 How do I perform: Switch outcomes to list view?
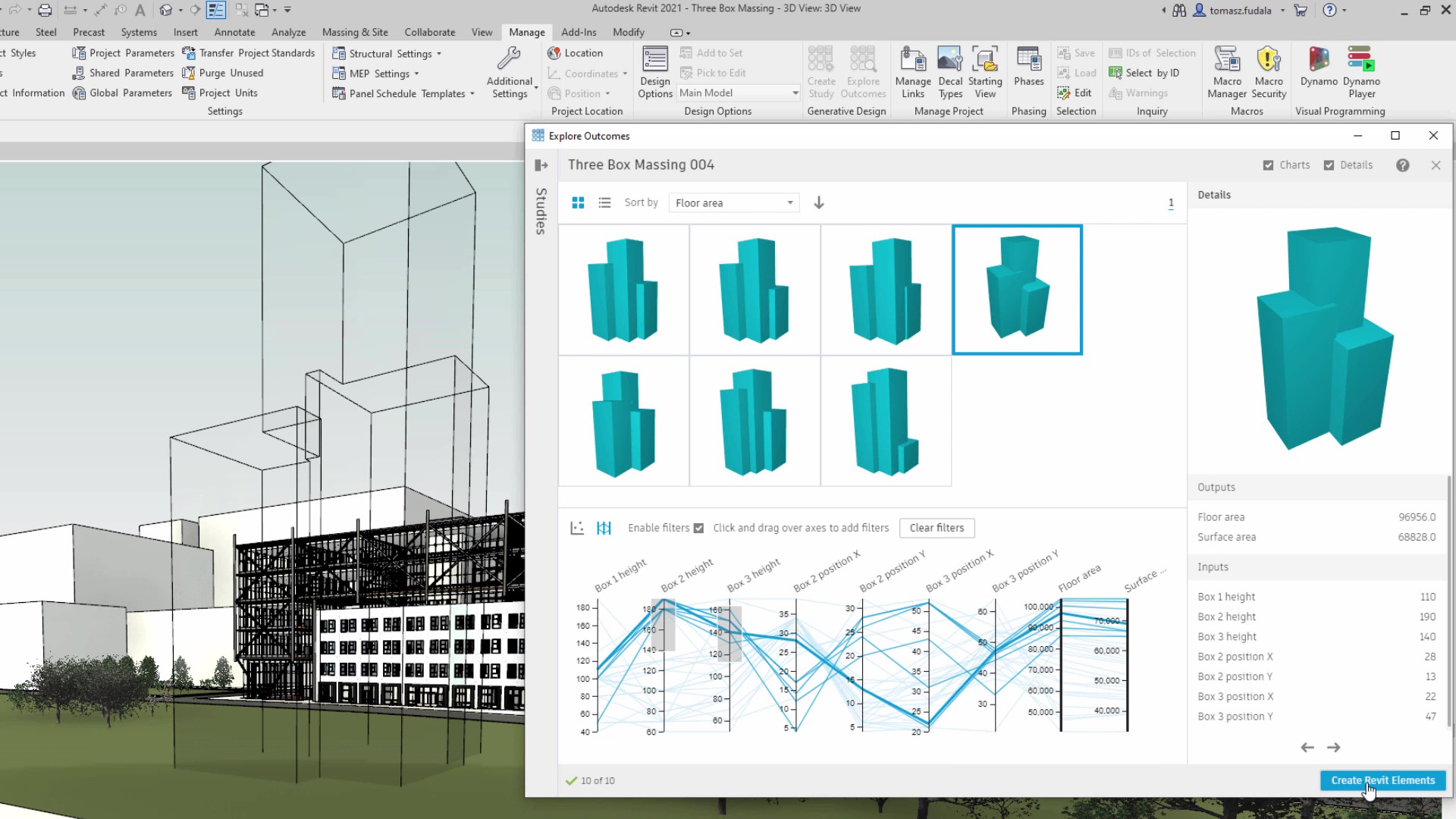(x=604, y=202)
